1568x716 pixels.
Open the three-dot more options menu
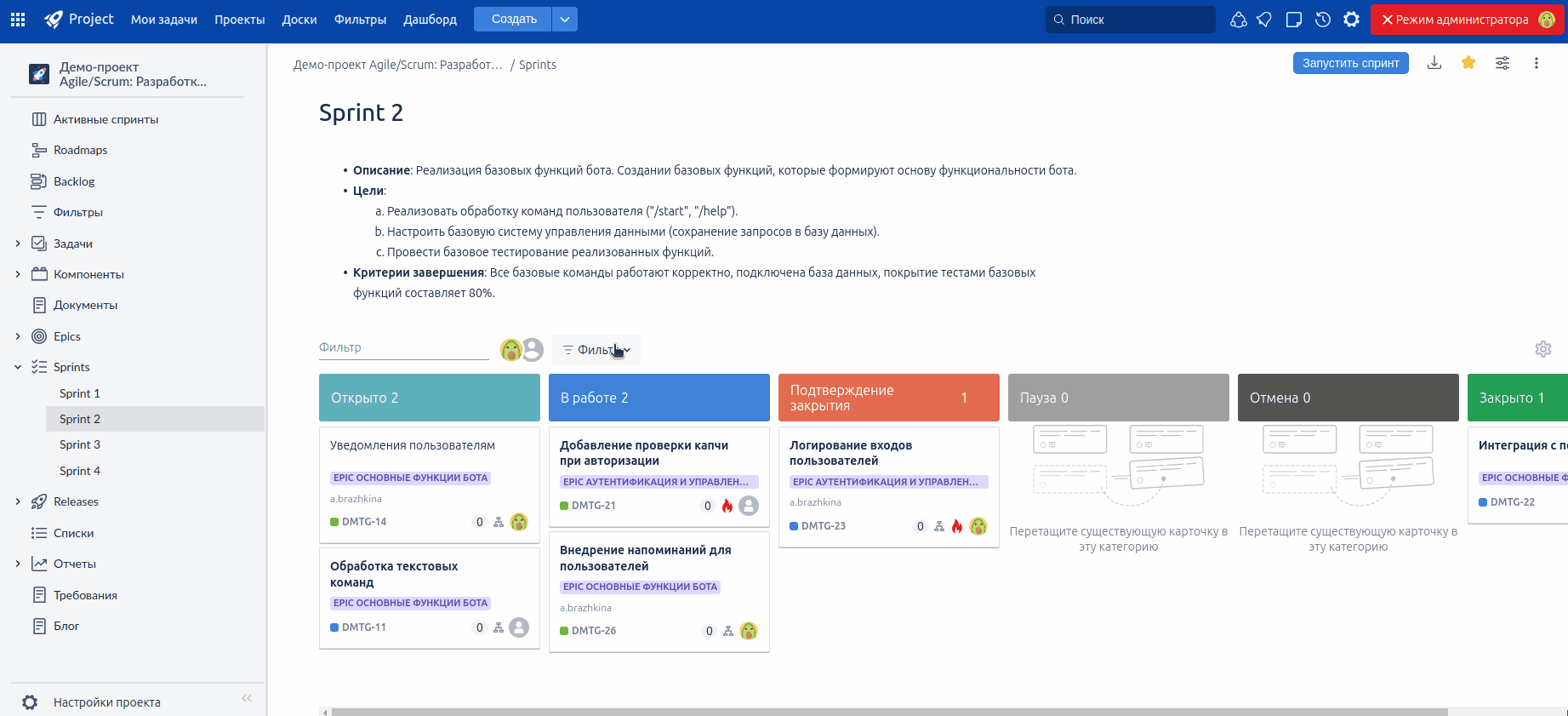(1536, 63)
